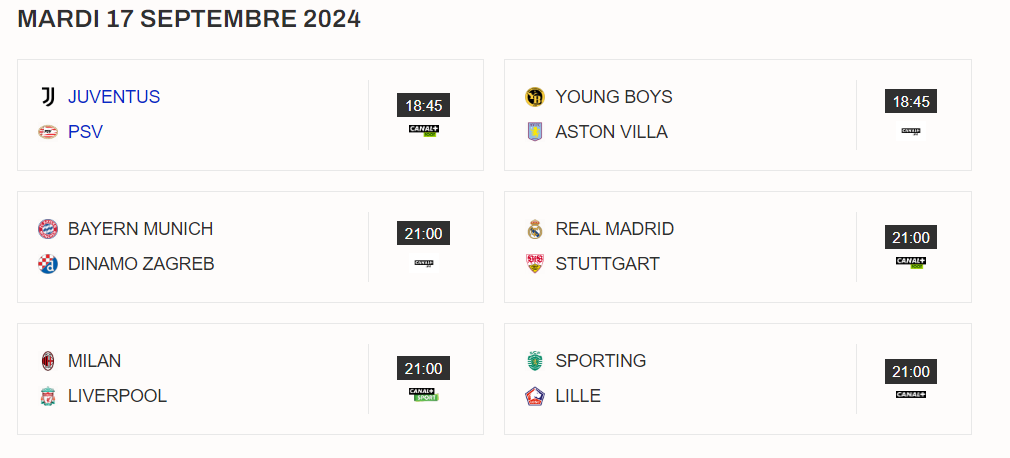The image size is (1010, 458).
Task: Click the Young Boys club crest
Action: click(535, 97)
